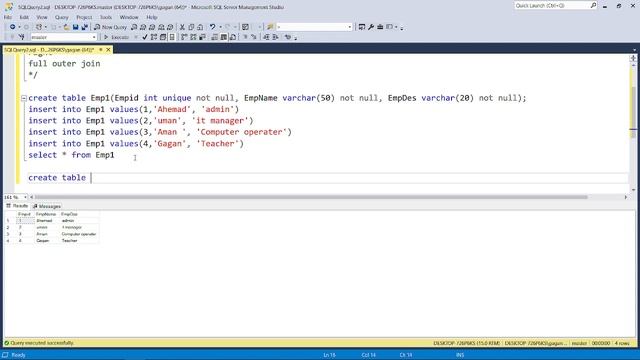Image resolution: width=640 pixels, height=360 pixels.
Task: Open the master database dropdown
Action: tap(94, 37)
